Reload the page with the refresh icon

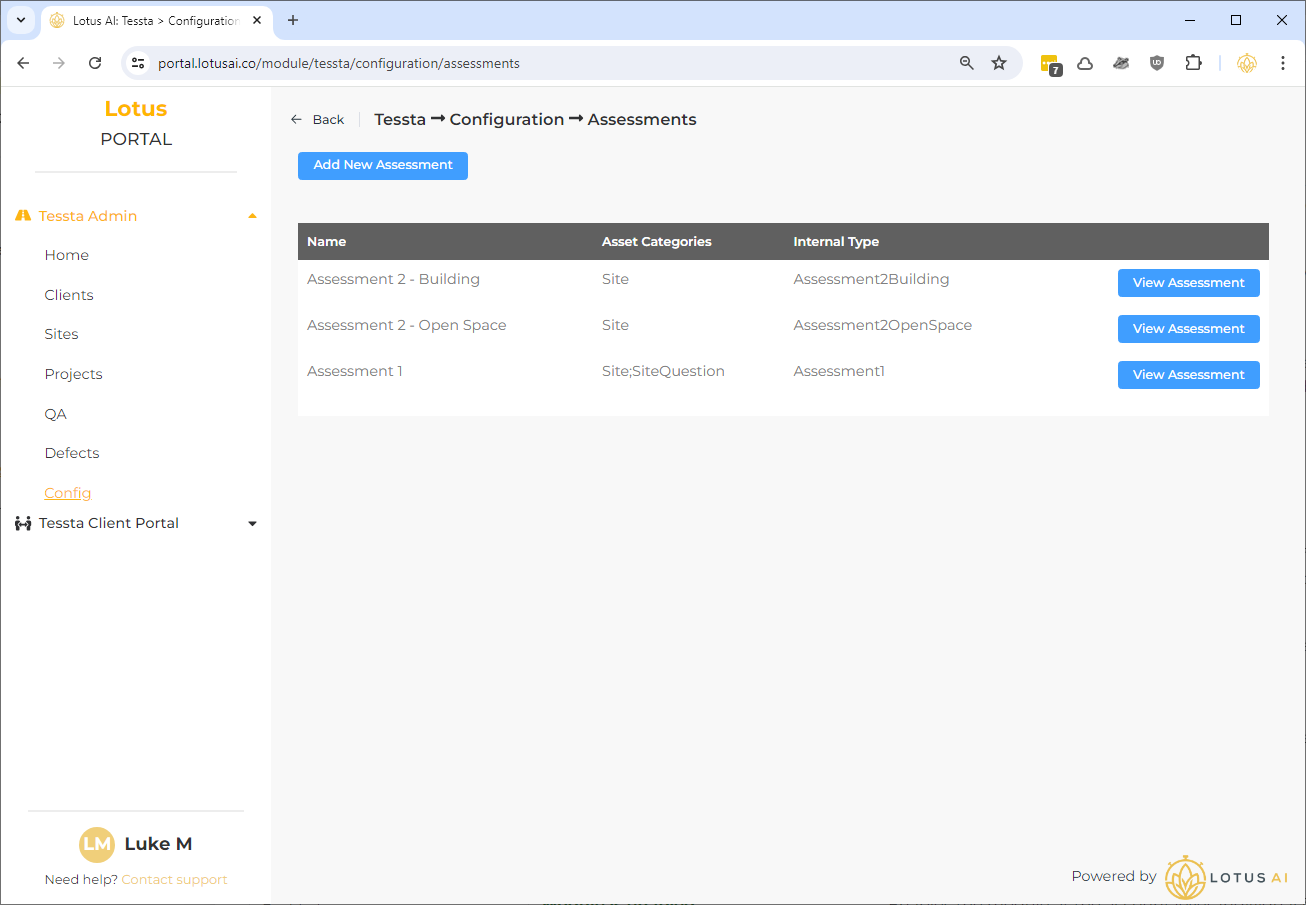(x=95, y=63)
